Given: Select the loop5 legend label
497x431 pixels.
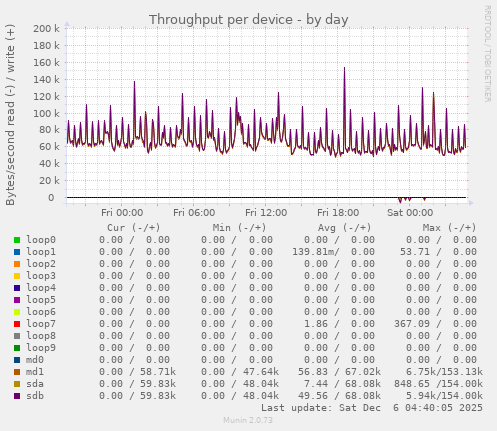Looking at the screenshot, I should pyautogui.click(x=41, y=300).
